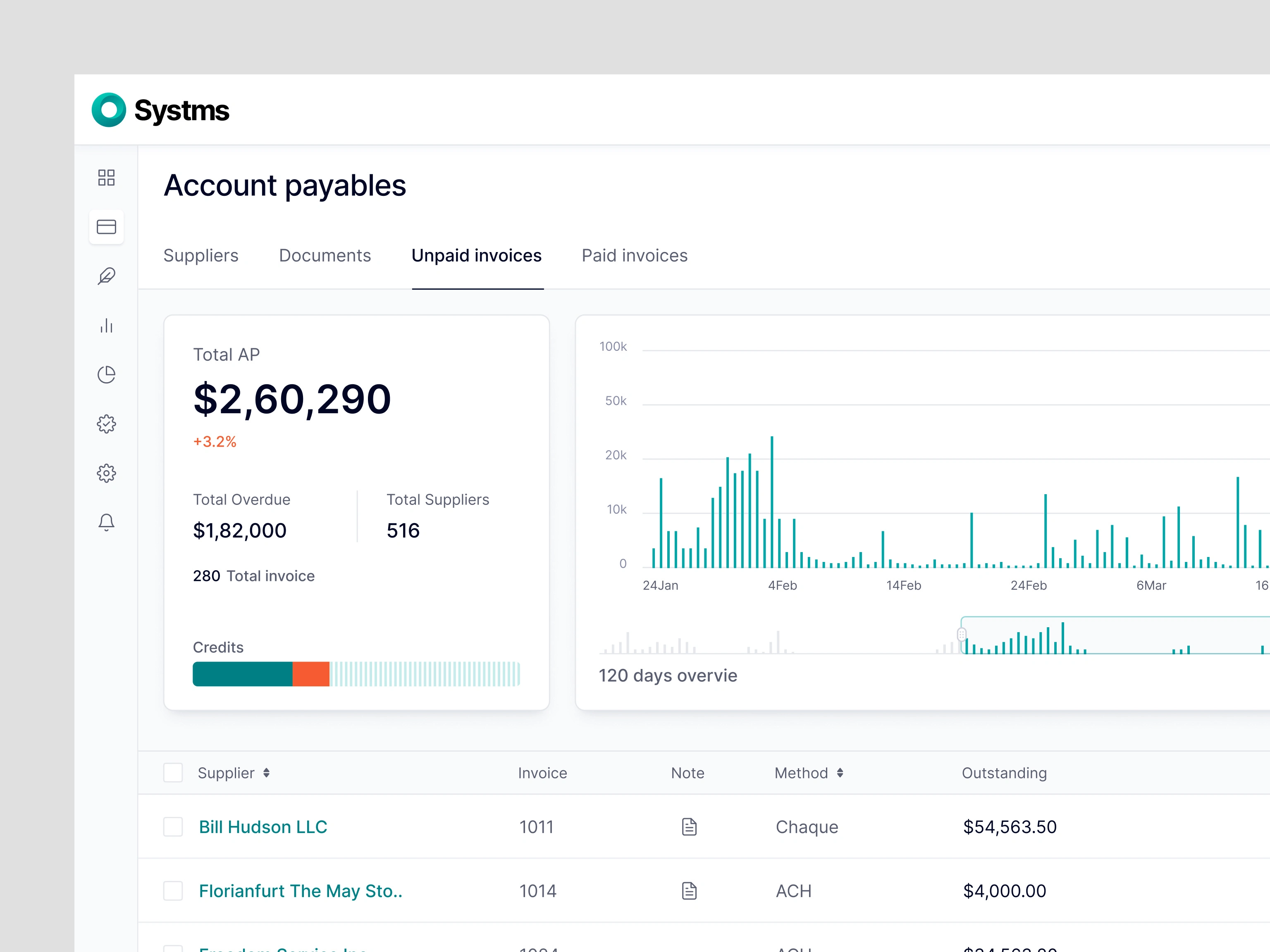This screenshot has height=952, width=1270.
Task: Toggle the select-all checkbox in table header
Action: [173, 773]
